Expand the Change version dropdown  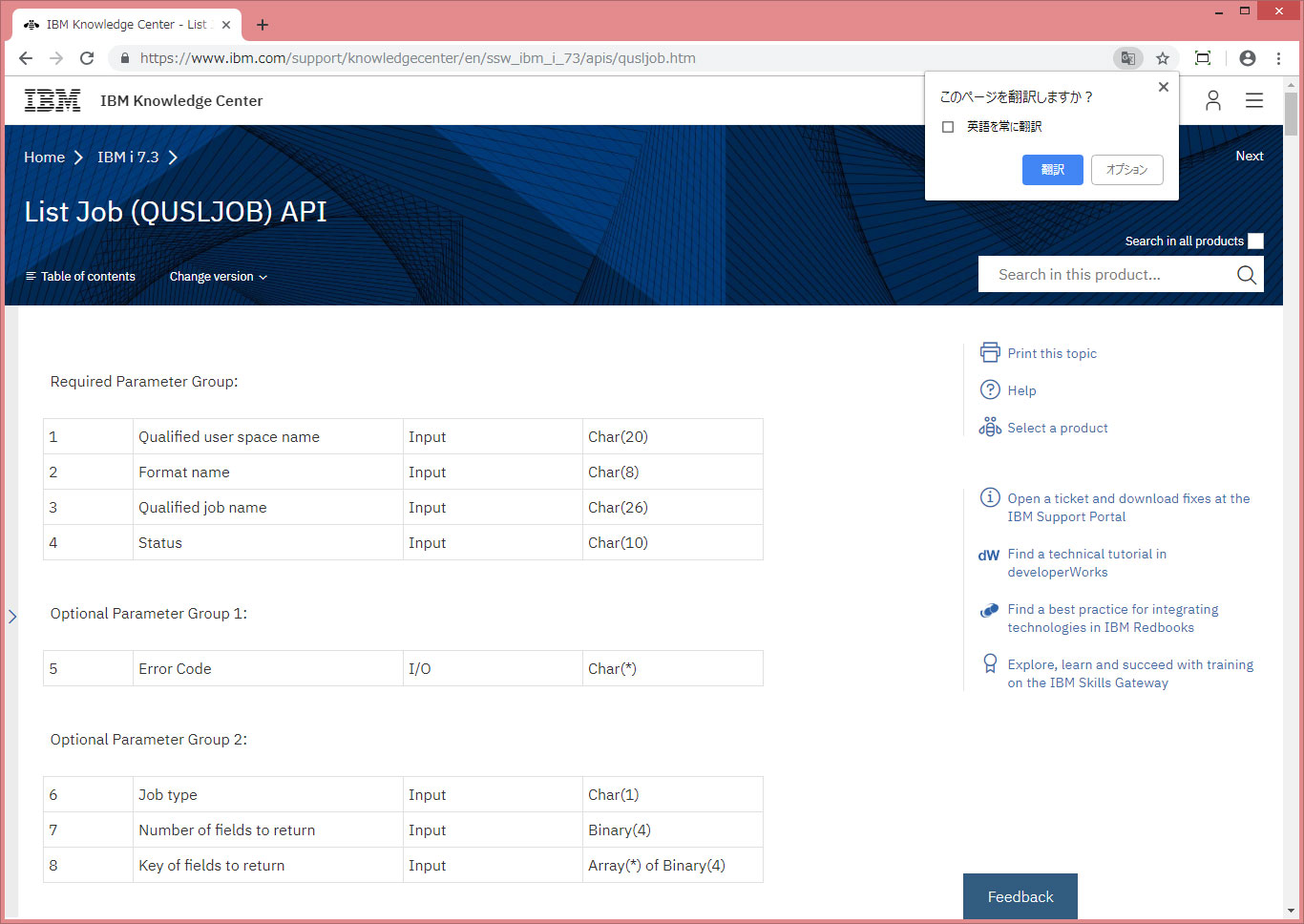pyautogui.click(x=218, y=277)
